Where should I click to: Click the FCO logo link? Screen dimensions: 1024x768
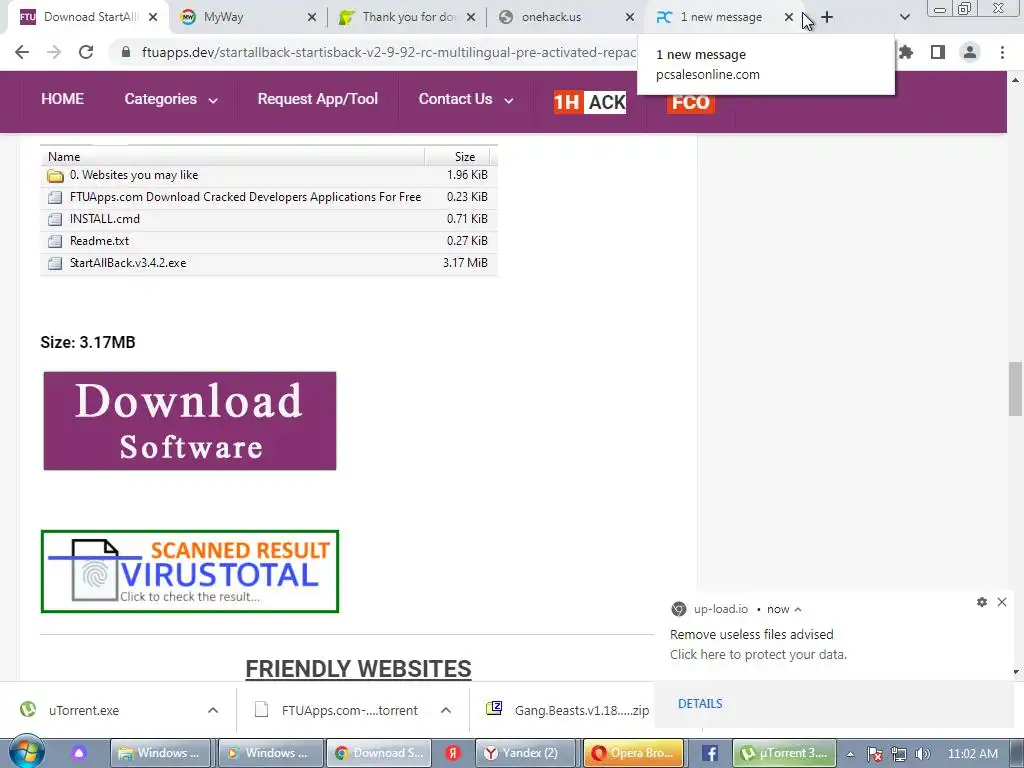tap(690, 103)
